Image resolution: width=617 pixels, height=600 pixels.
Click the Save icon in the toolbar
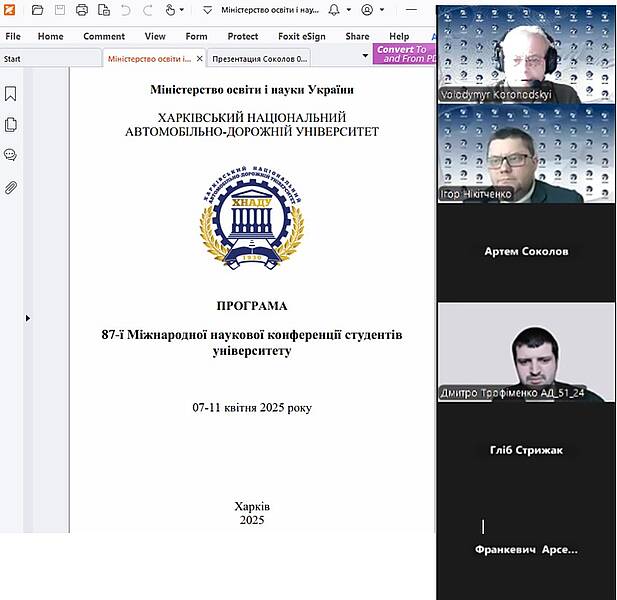coord(59,10)
